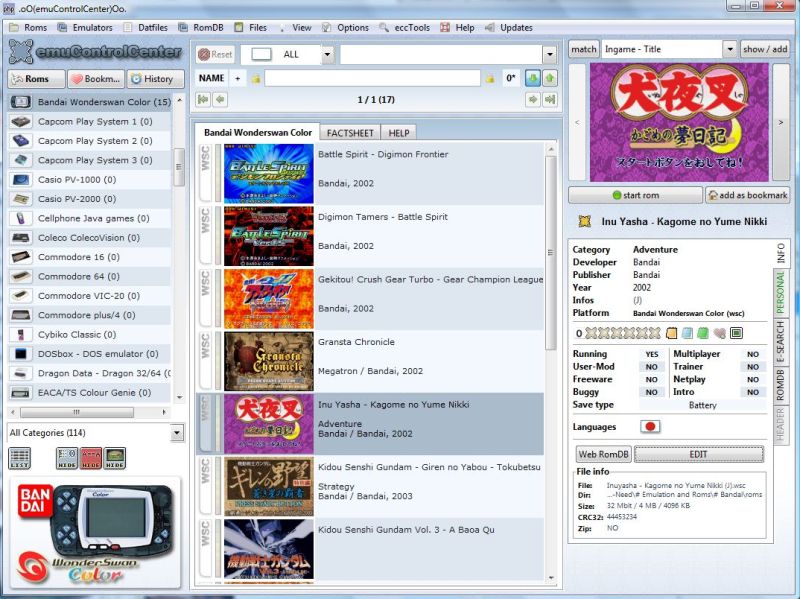Toggle the Trainer NO value
Viewport: 800px width, 599px height.
click(753, 367)
